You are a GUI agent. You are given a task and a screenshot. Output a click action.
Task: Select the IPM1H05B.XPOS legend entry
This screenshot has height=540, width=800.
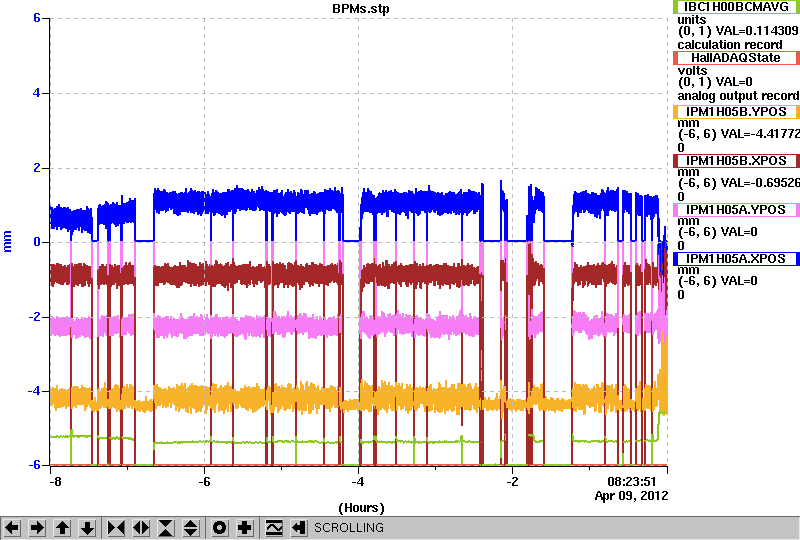click(736, 161)
